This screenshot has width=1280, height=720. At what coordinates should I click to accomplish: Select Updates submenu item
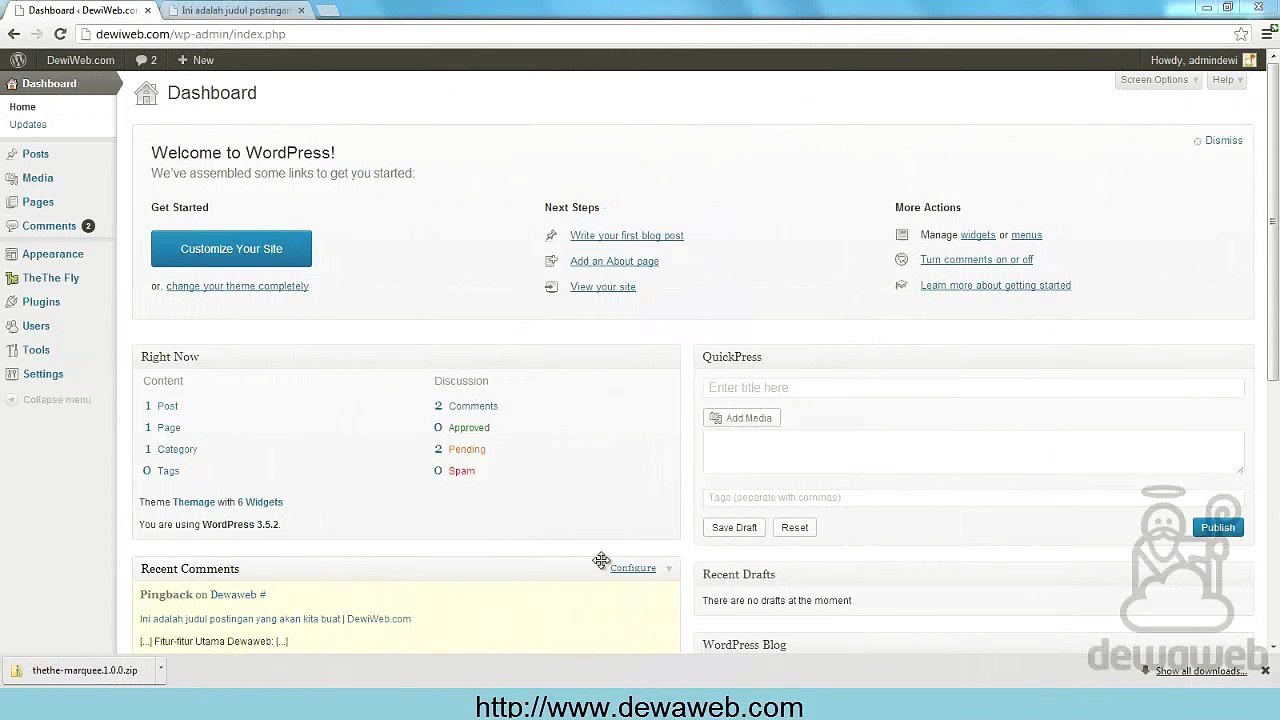(x=28, y=125)
